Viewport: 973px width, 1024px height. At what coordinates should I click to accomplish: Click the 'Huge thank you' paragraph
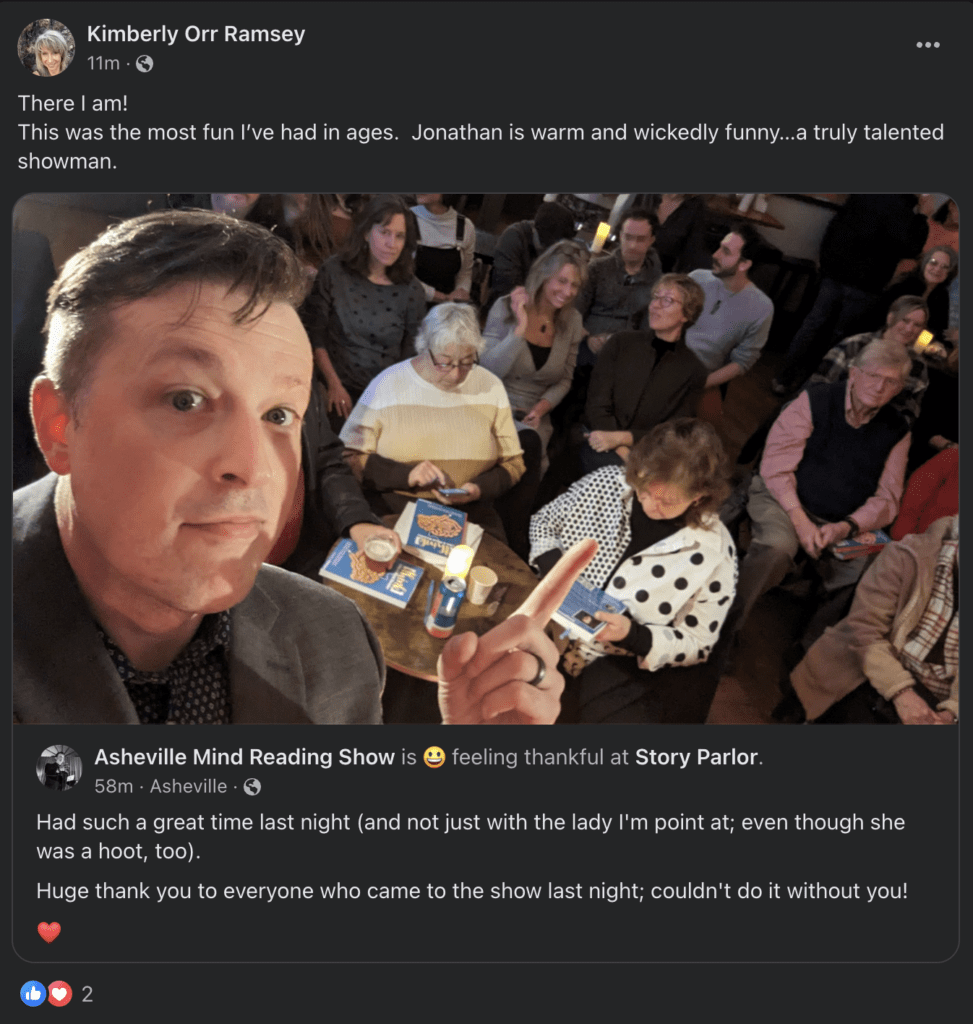pyautogui.click(x=472, y=890)
